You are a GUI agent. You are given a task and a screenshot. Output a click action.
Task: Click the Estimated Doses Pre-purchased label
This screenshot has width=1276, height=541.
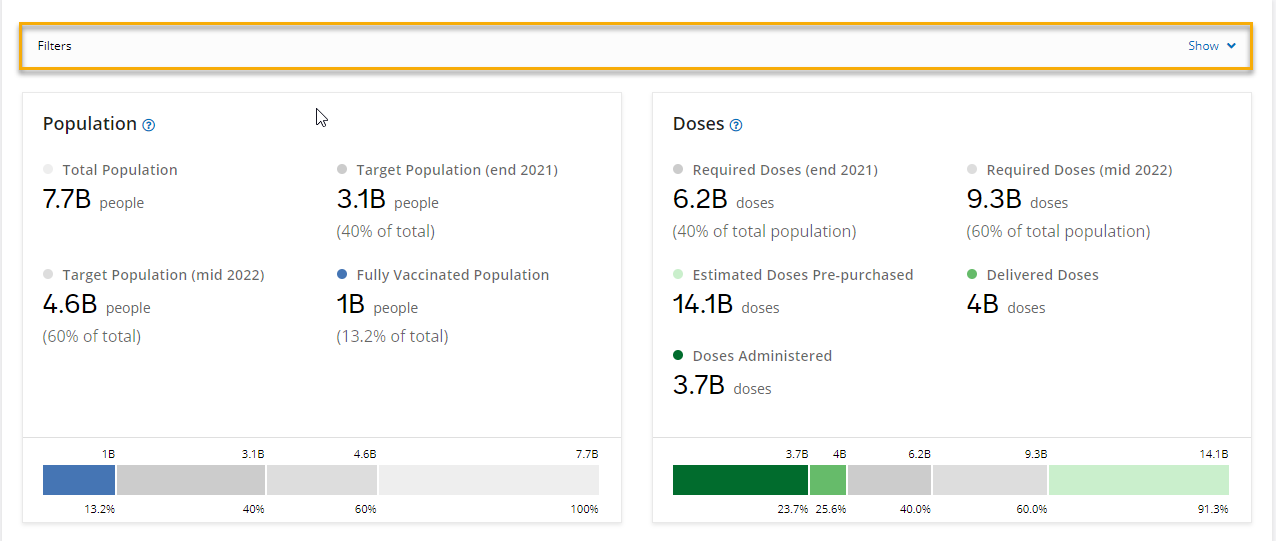click(x=803, y=275)
